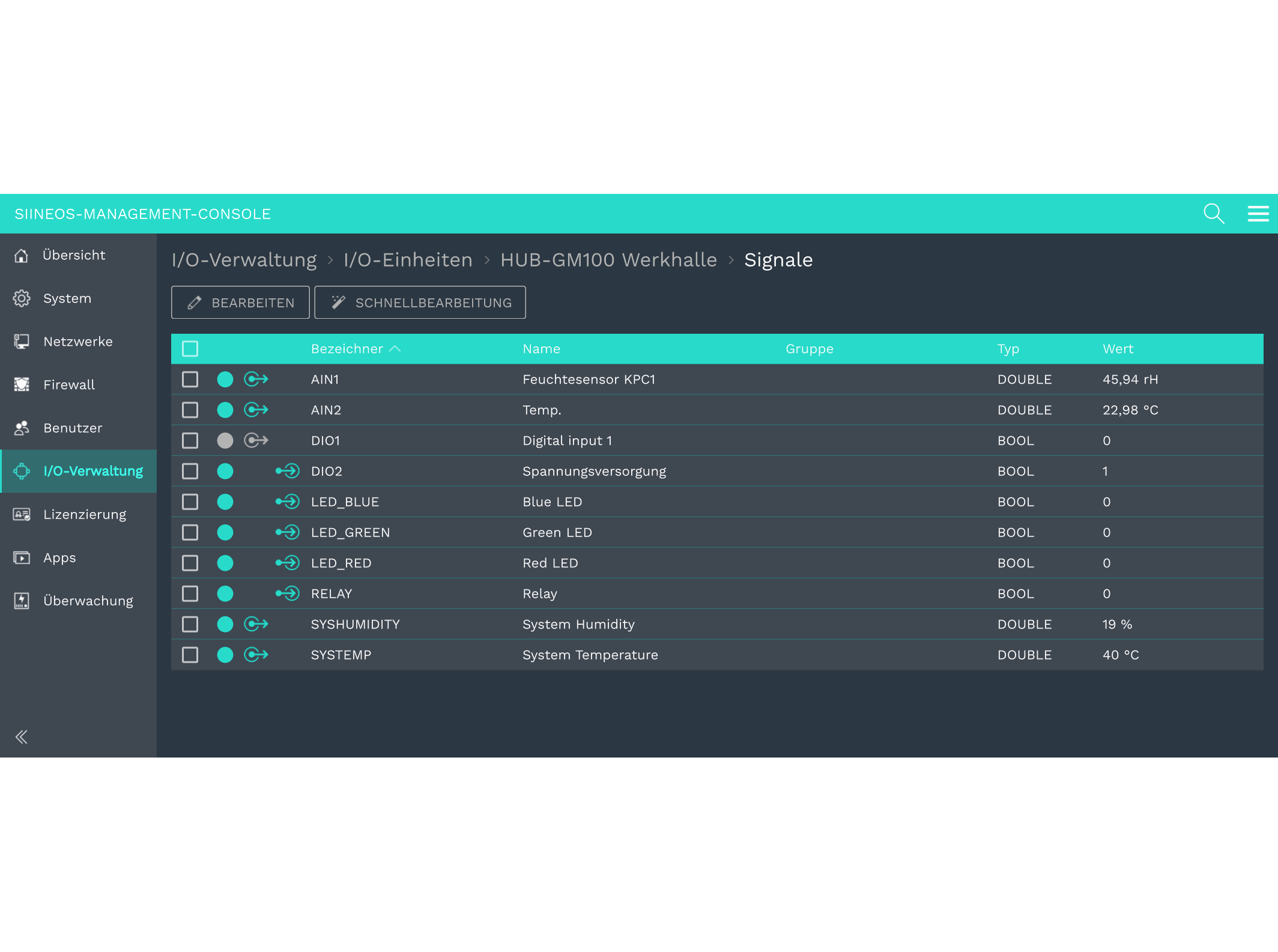
Task: Go to HUB-GM100 Werkhalle breadcrumb link
Action: pyautogui.click(x=608, y=260)
